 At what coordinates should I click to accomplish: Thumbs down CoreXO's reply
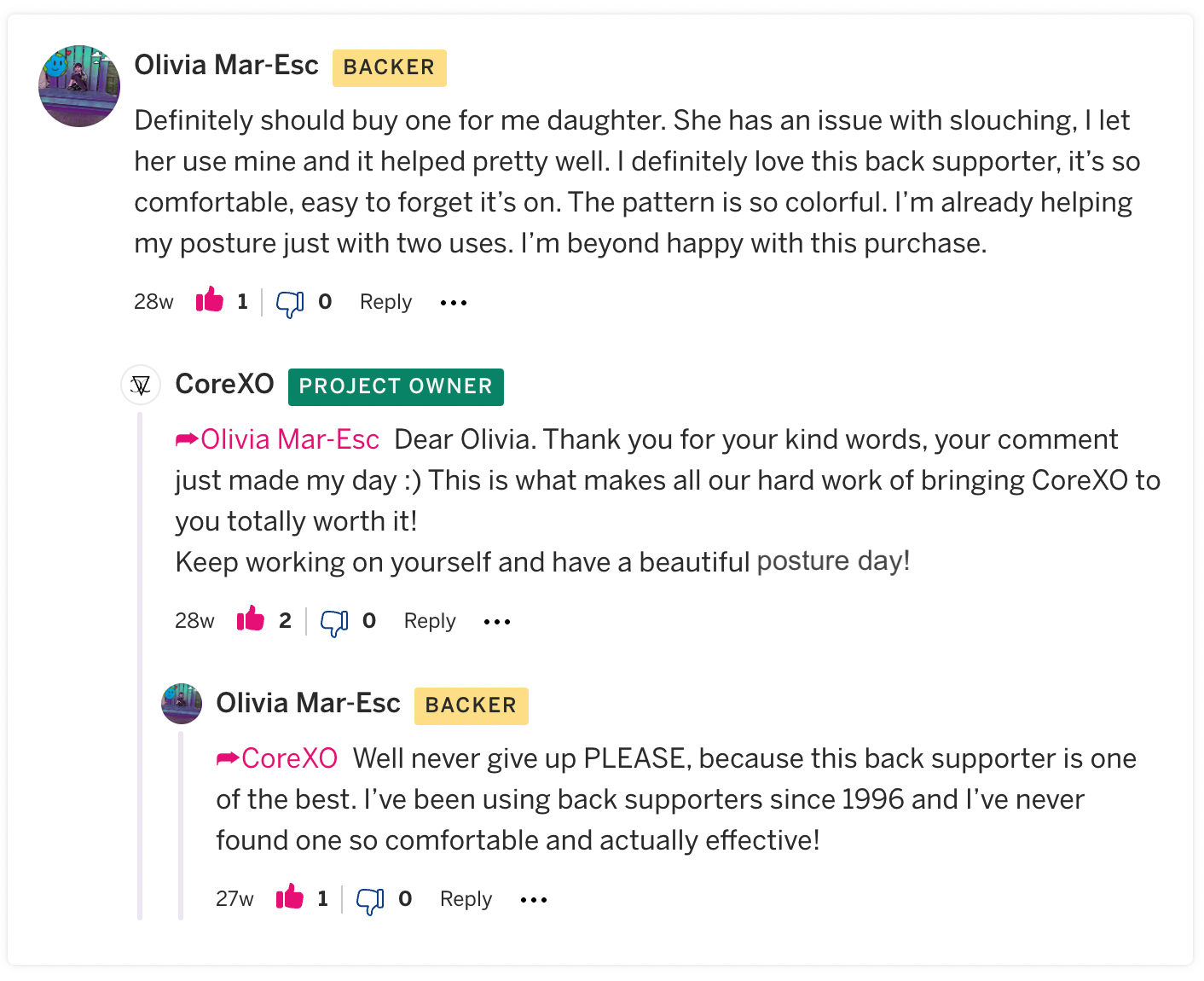(334, 622)
